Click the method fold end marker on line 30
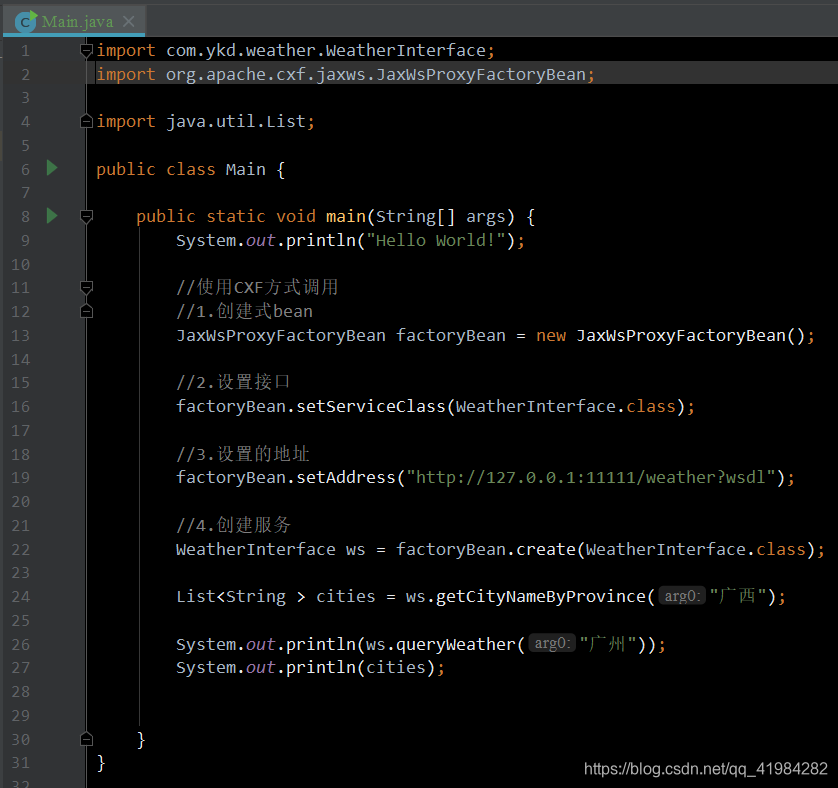Viewport: 838px width, 788px height. point(86,739)
